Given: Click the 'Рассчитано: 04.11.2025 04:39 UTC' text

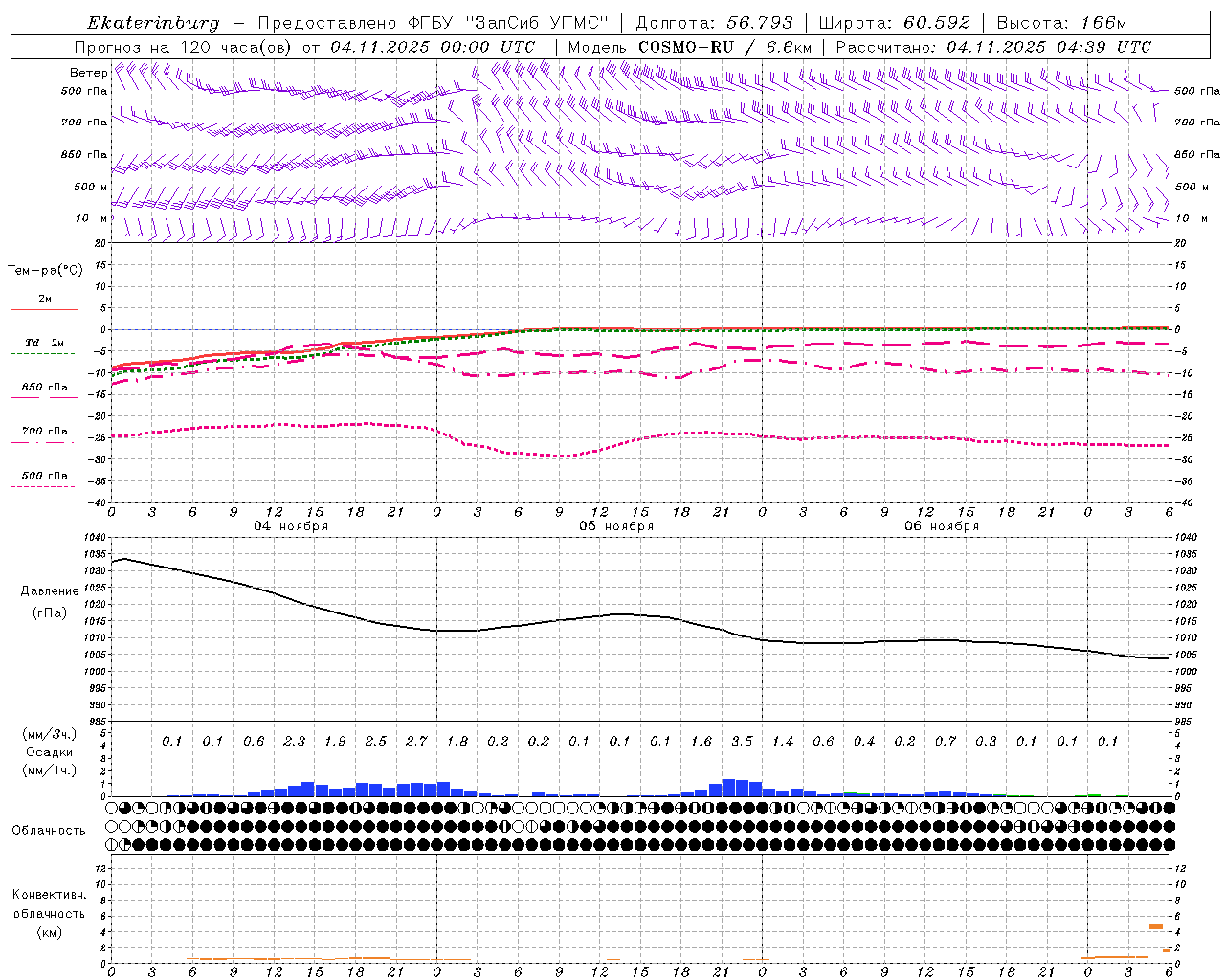Looking at the screenshot, I should point(993,47).
